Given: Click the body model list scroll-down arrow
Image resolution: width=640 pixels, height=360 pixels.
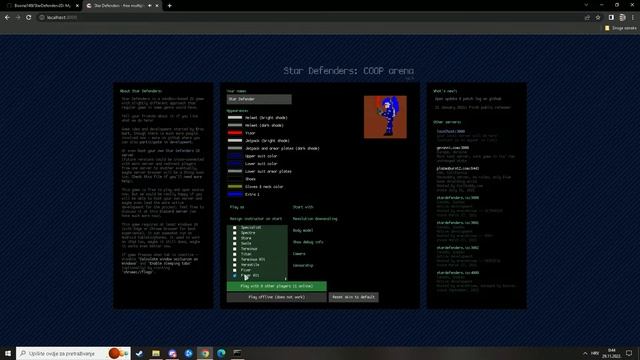Looking at the screenshot, I should coord(285,279).
